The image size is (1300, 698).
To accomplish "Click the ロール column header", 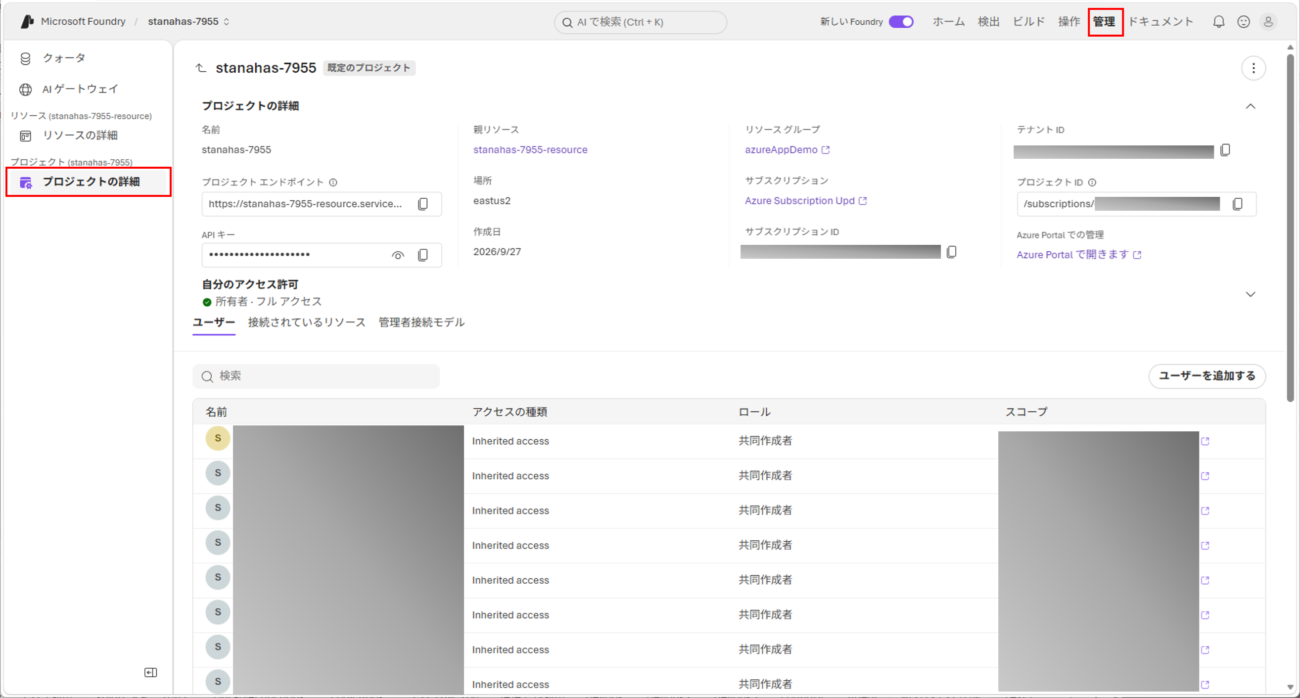I will click(754, 412).
